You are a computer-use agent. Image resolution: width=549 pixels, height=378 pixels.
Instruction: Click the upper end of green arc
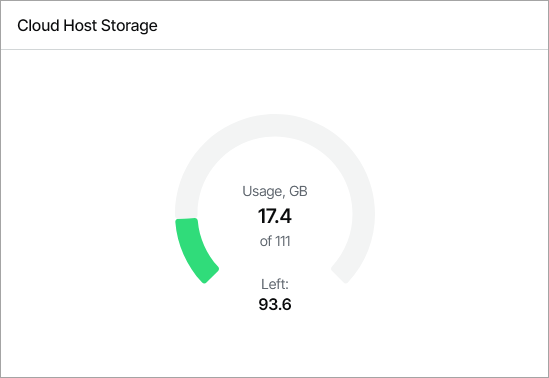click(x=187, y=223)
